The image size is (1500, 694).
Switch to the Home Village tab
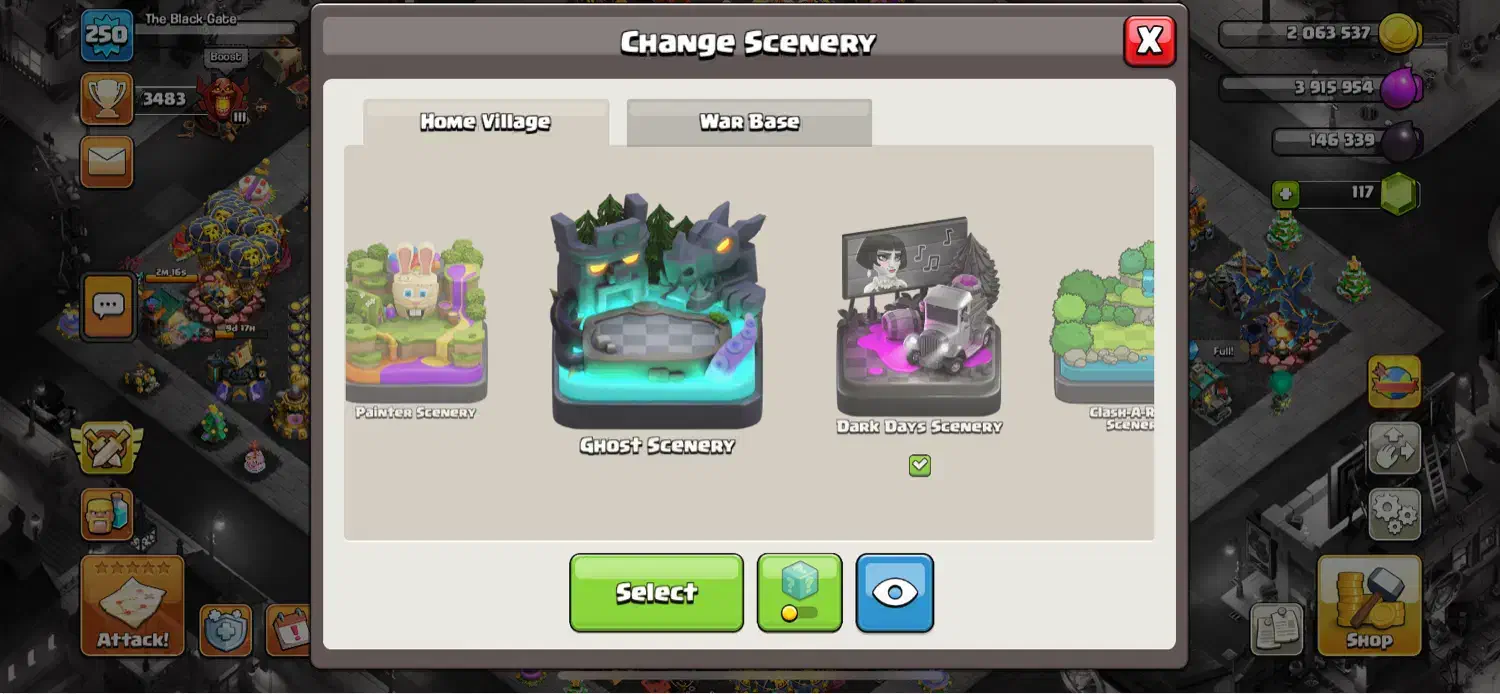click(485, 122)
